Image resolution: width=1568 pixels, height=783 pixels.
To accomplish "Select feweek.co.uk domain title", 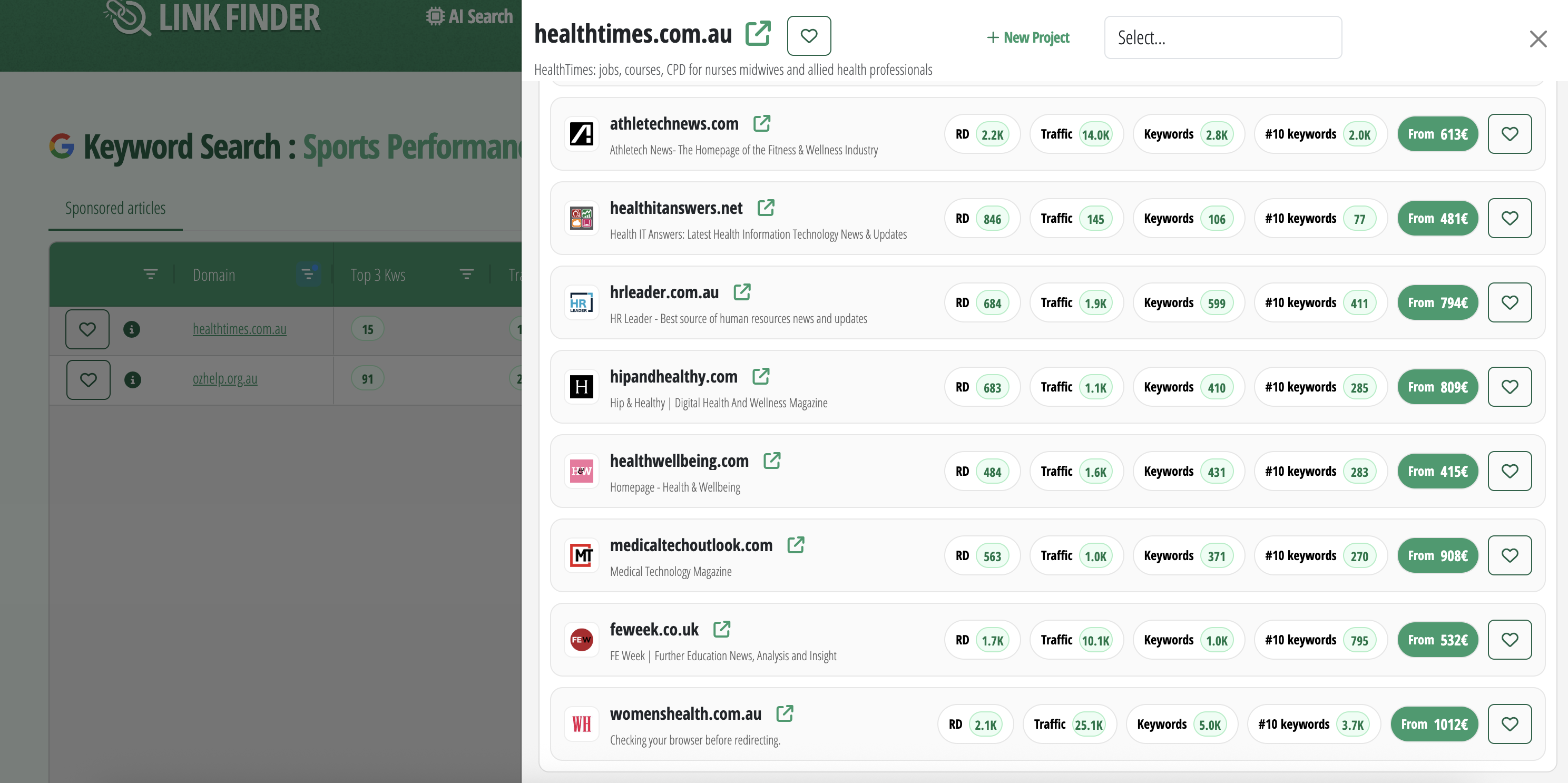I will tap(654, 630).
